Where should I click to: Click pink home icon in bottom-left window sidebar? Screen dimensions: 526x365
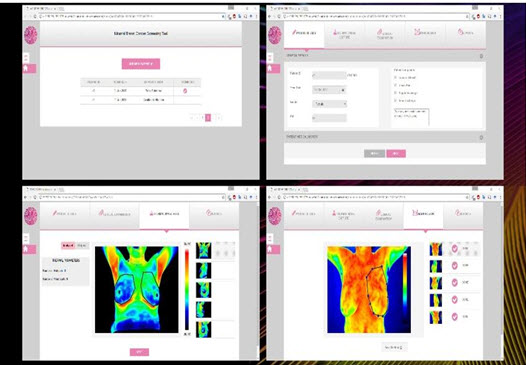[29, 249]
